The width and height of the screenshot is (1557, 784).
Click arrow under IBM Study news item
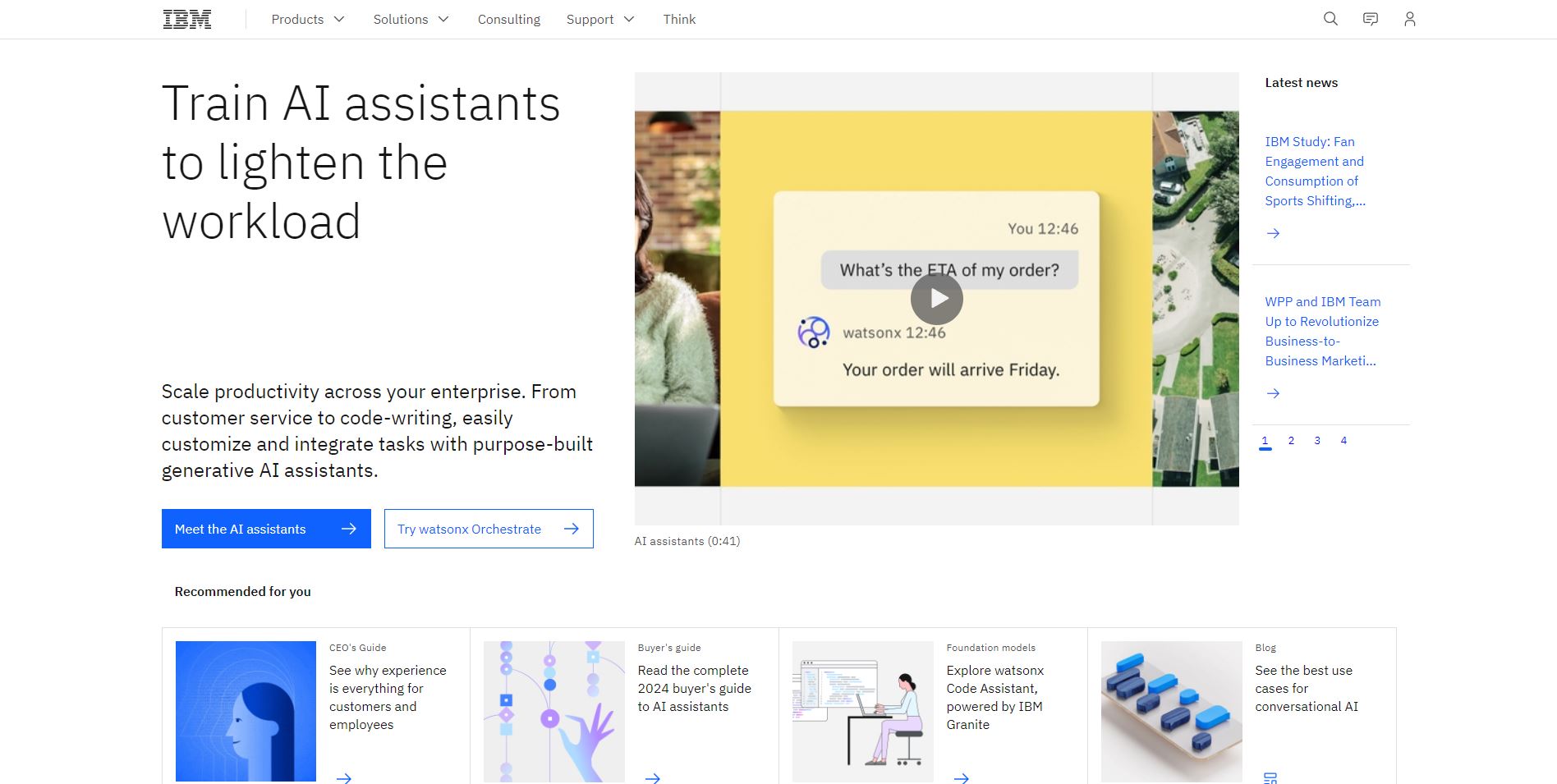[1273, 234]
